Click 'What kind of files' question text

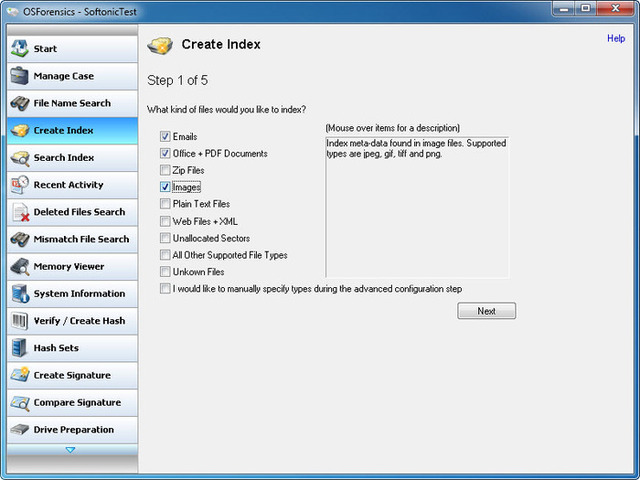(x=227, y=110)
